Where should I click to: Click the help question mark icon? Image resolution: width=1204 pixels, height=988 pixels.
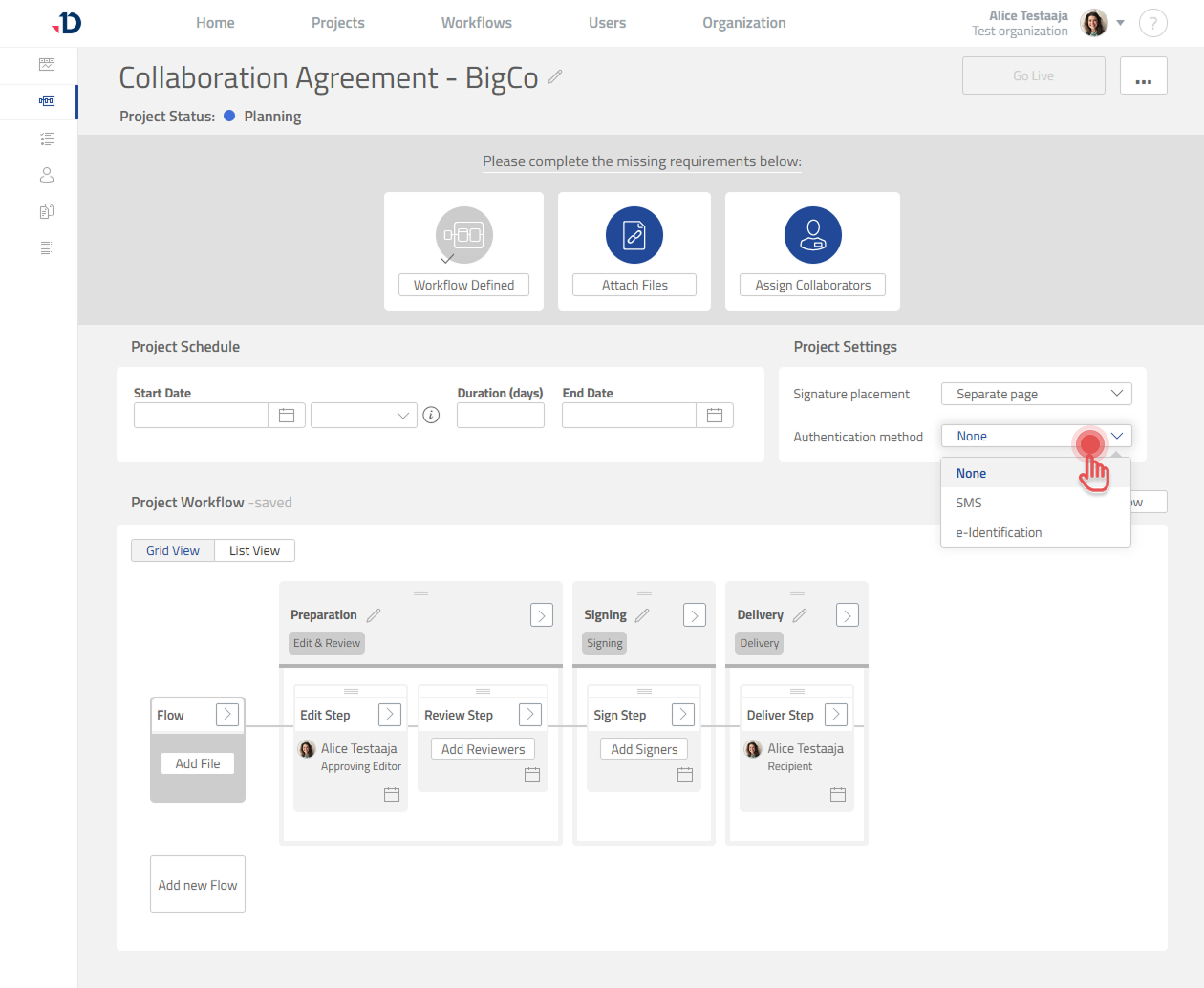pos(1153,23)
